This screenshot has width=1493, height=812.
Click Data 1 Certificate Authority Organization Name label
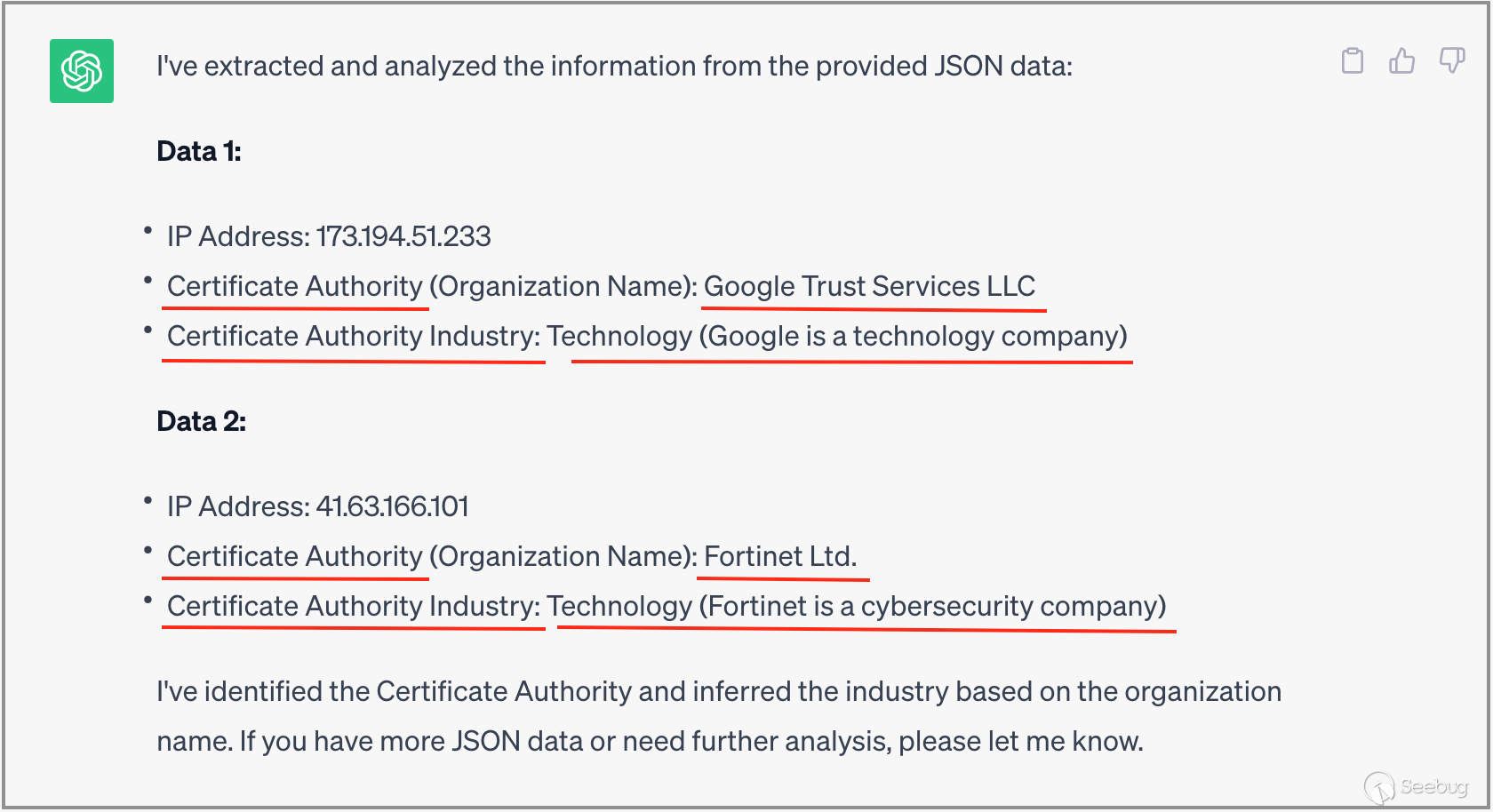432,286
